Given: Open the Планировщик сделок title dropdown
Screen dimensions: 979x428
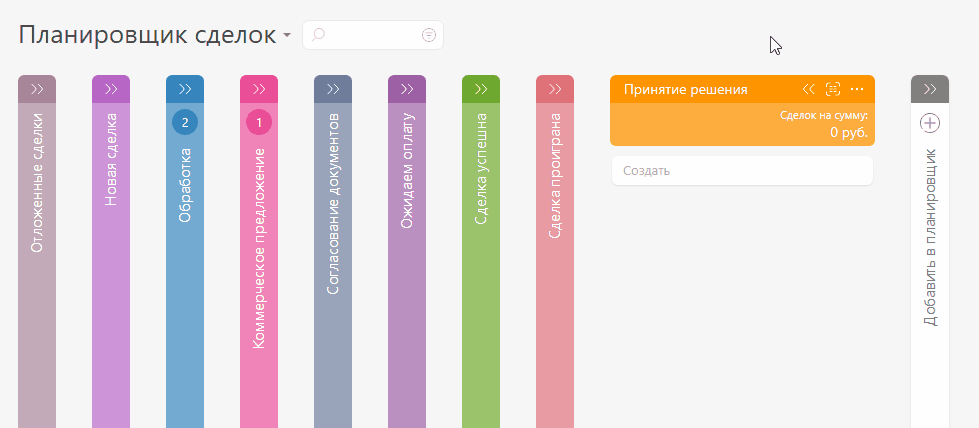Looking at the screenshot, I should pyautogui.click(x=287, y=35).
